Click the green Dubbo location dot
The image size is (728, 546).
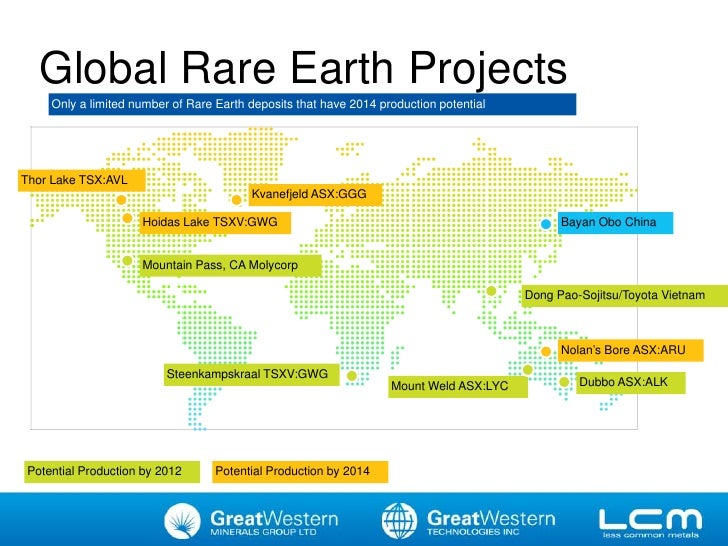(x=564, y=382)
